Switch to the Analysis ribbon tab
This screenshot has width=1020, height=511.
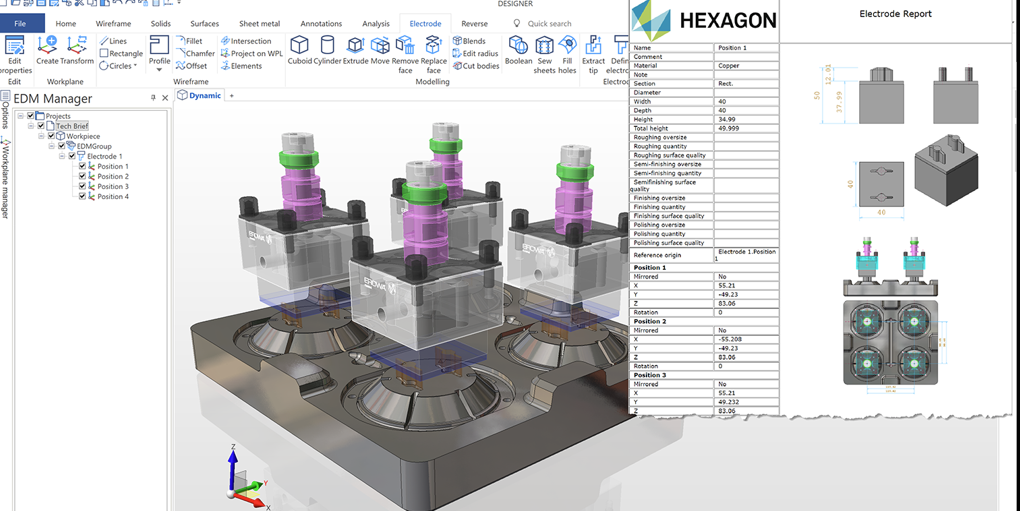(375, 23)
